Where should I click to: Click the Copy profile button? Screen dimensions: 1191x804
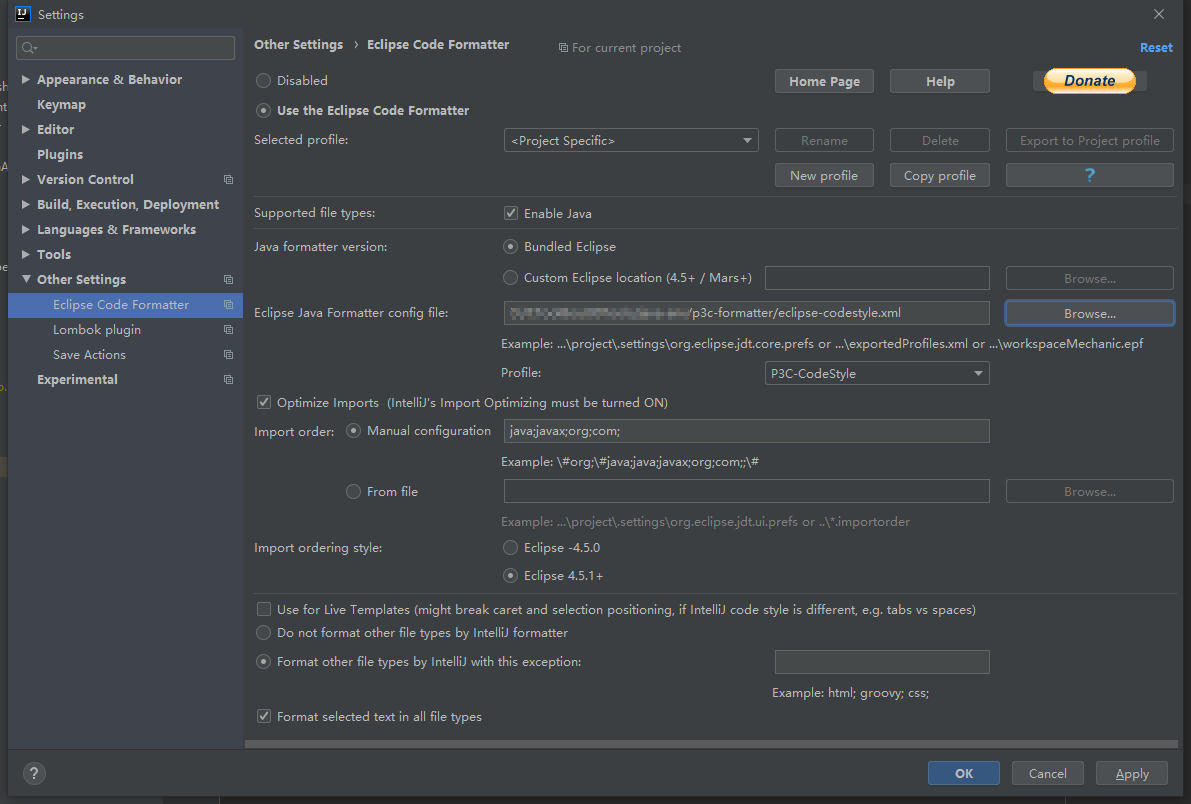pyautogui.click(x=940, y=176)
